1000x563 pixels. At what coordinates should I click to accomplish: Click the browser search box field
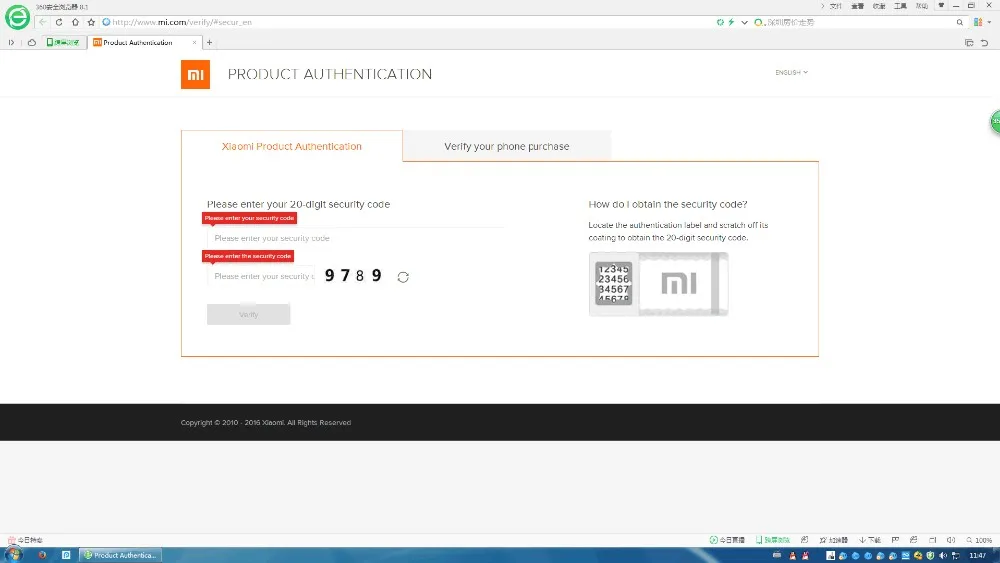858,22
